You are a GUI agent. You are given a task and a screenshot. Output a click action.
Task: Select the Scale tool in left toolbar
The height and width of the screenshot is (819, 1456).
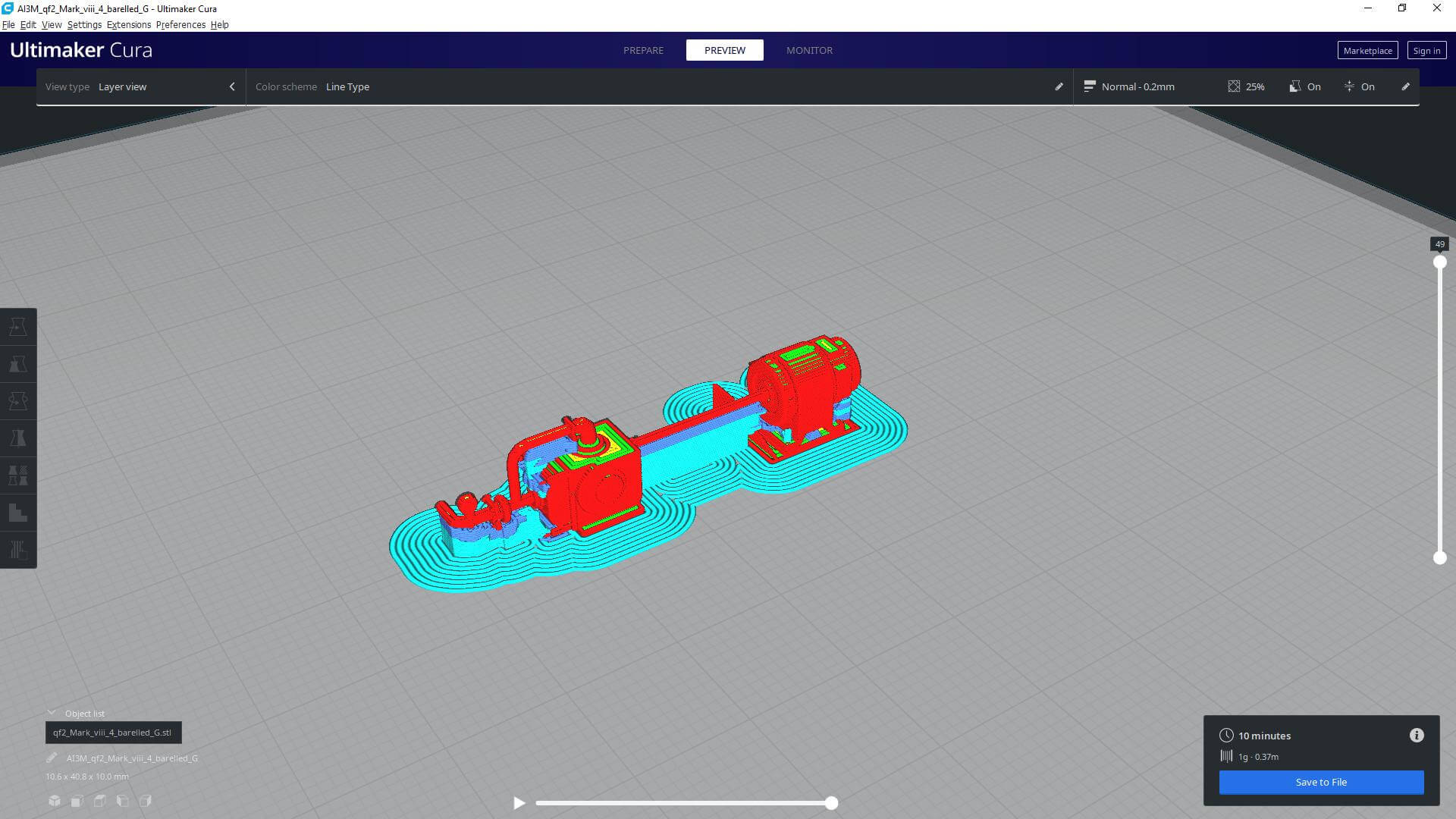[x=18, y=364]
